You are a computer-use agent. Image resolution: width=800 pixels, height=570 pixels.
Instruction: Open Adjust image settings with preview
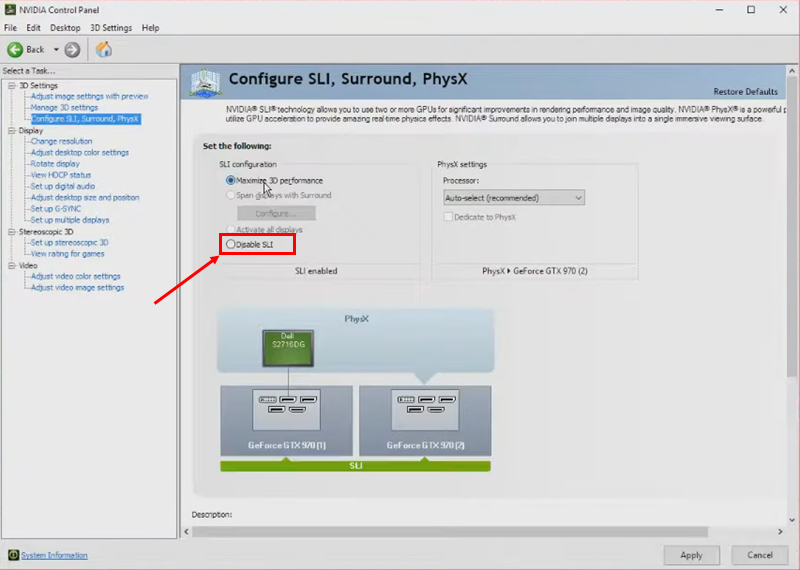[89, 96]
